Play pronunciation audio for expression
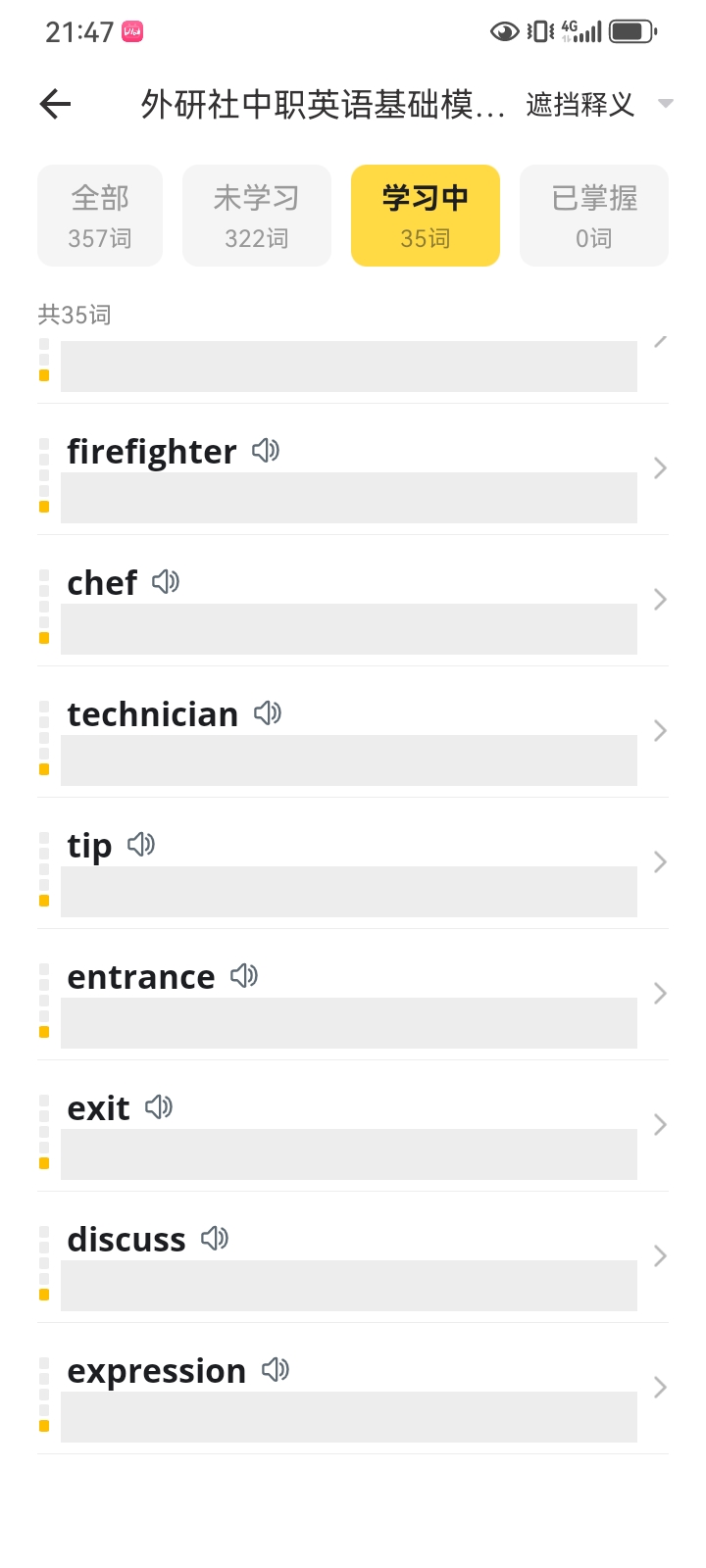Screen dimensions: 706x1568 coord(276,1370)
